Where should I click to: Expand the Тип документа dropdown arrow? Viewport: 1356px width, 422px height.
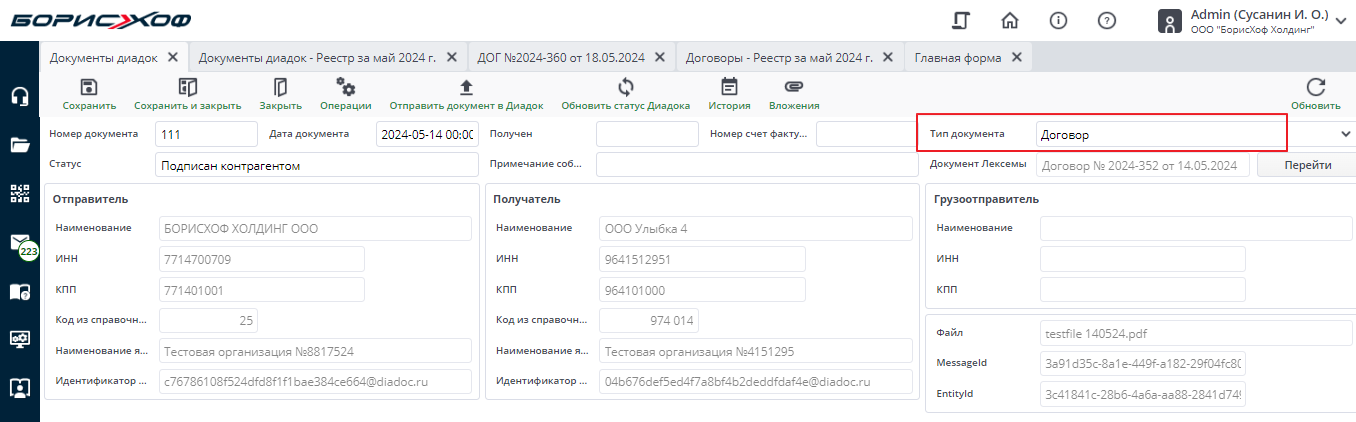[x=1345, y=133]
